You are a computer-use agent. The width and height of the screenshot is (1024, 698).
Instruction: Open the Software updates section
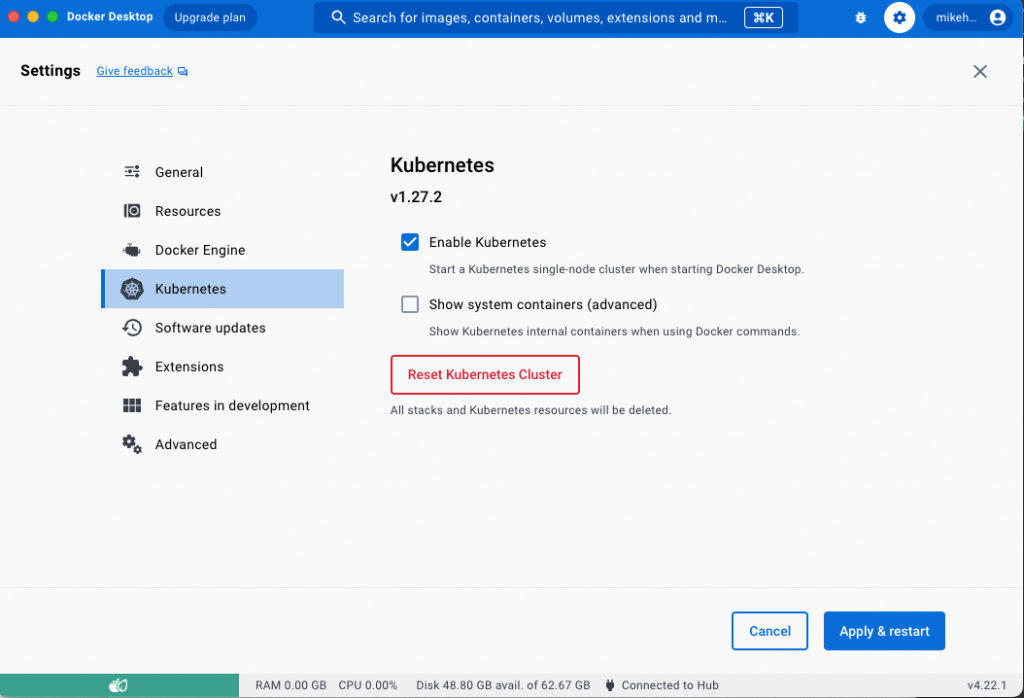pyautogui.click(x=223, y=328)
